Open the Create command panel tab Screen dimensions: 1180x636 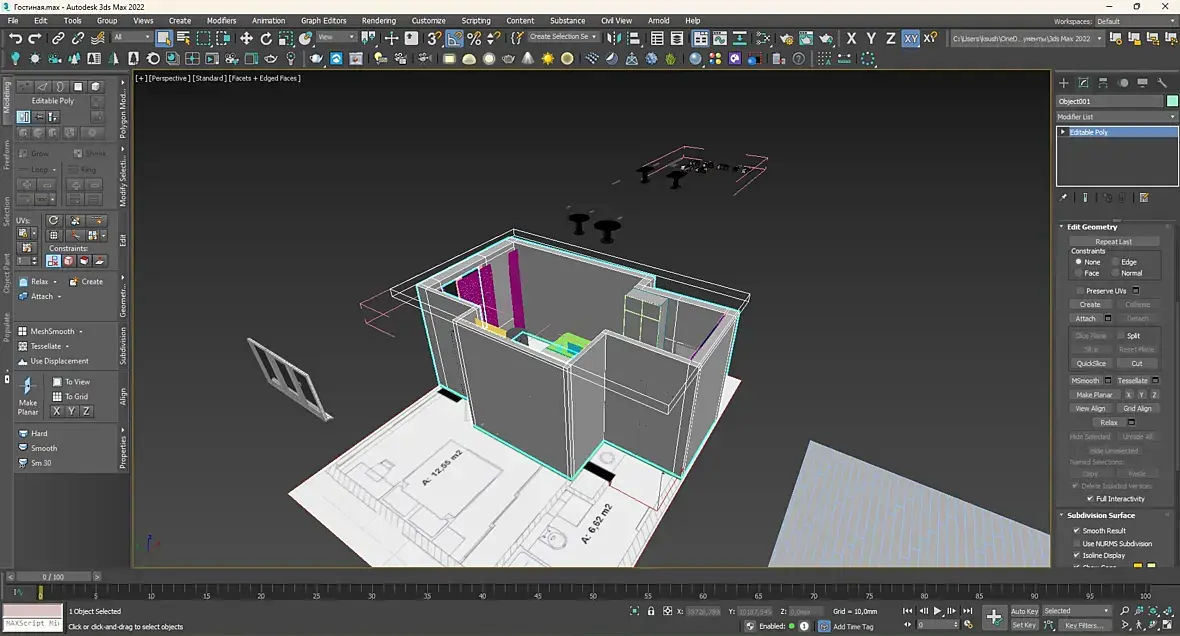point(1064,83)
